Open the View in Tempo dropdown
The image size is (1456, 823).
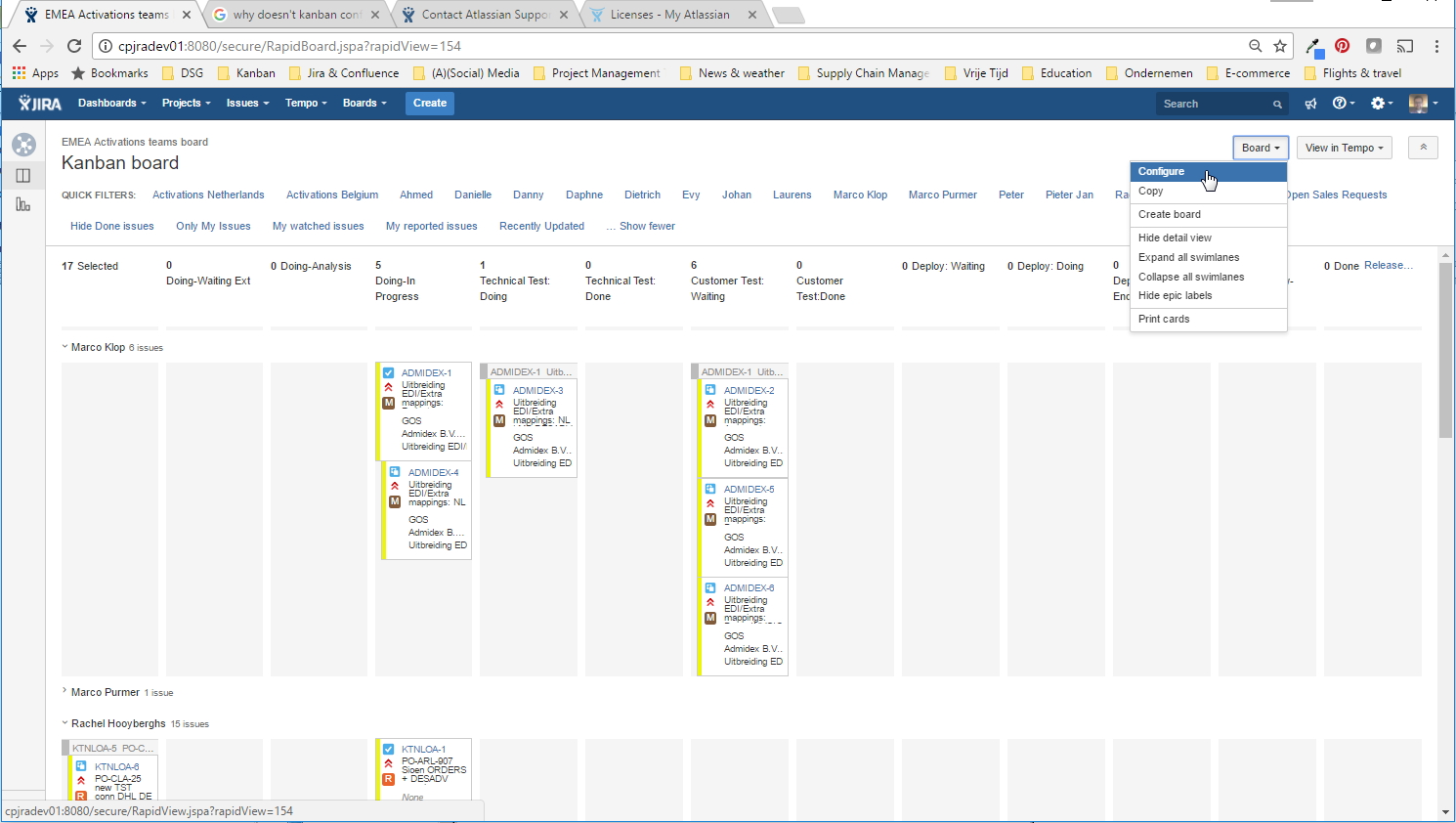point(1344,148)
